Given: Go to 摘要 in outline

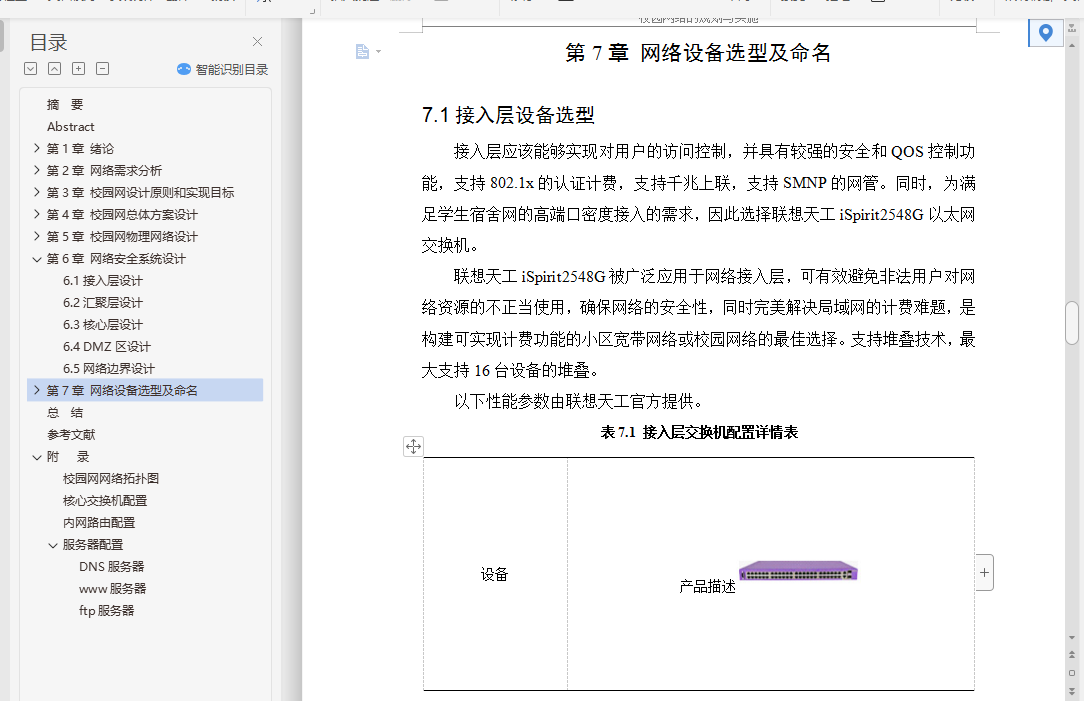Looking at the screenshot, I should tap(65, 104).
